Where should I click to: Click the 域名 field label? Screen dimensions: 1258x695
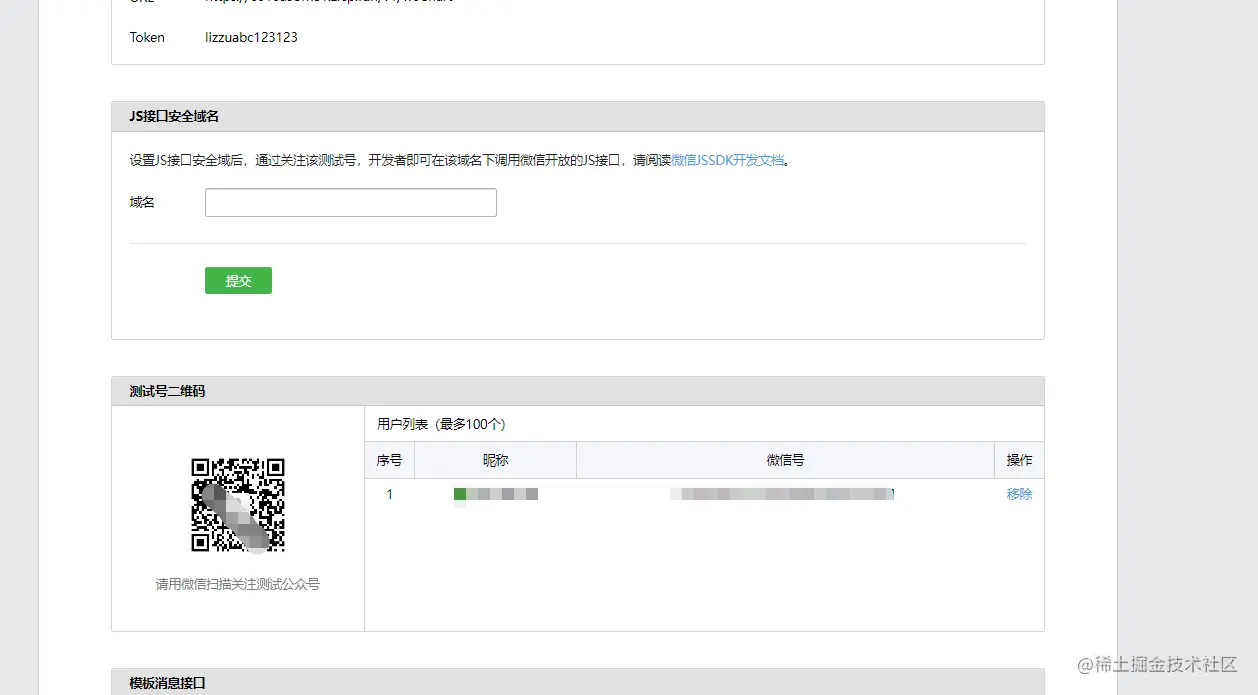tap(142, 202)
